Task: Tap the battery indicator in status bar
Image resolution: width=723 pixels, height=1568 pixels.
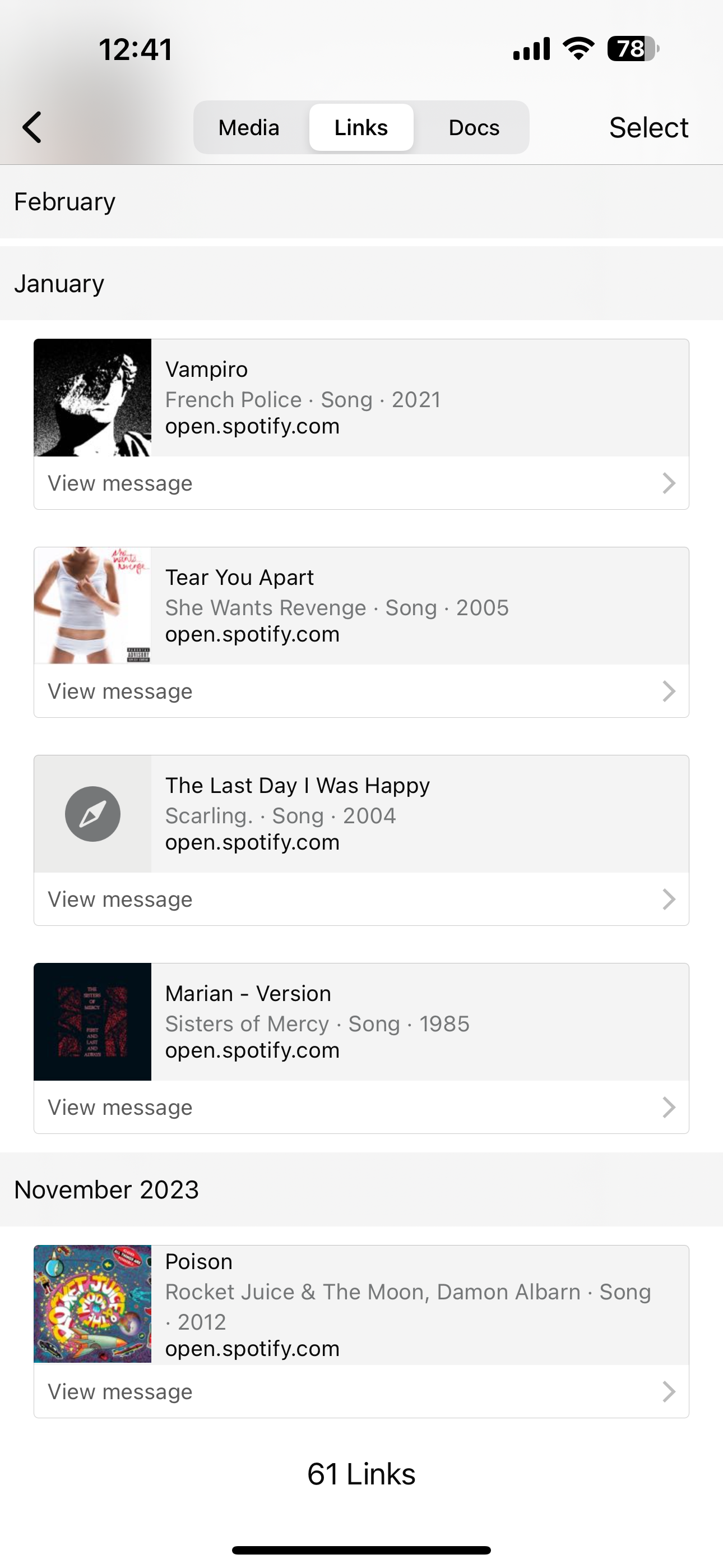Action: tap(633, 49)
